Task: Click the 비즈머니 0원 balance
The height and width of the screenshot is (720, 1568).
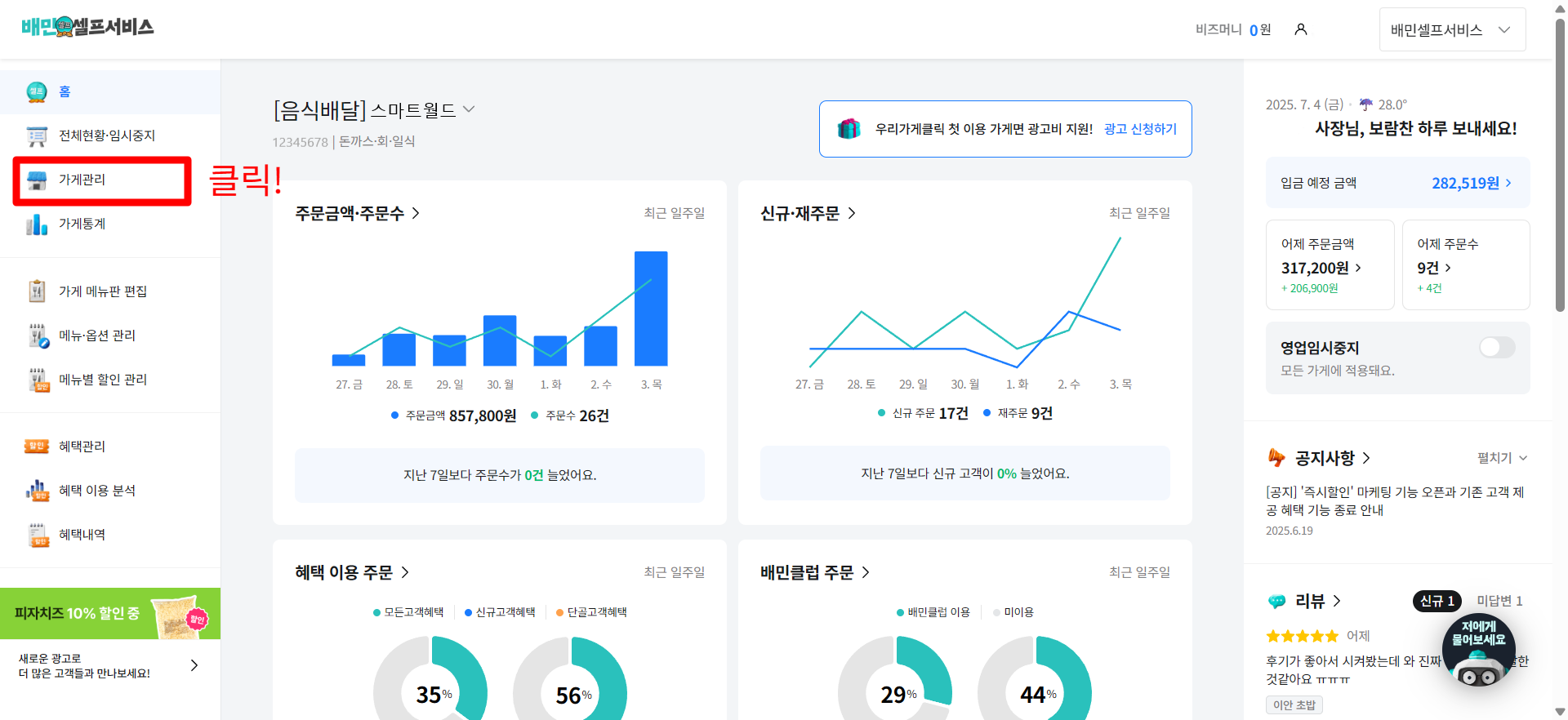Action: click(1233, 29)
